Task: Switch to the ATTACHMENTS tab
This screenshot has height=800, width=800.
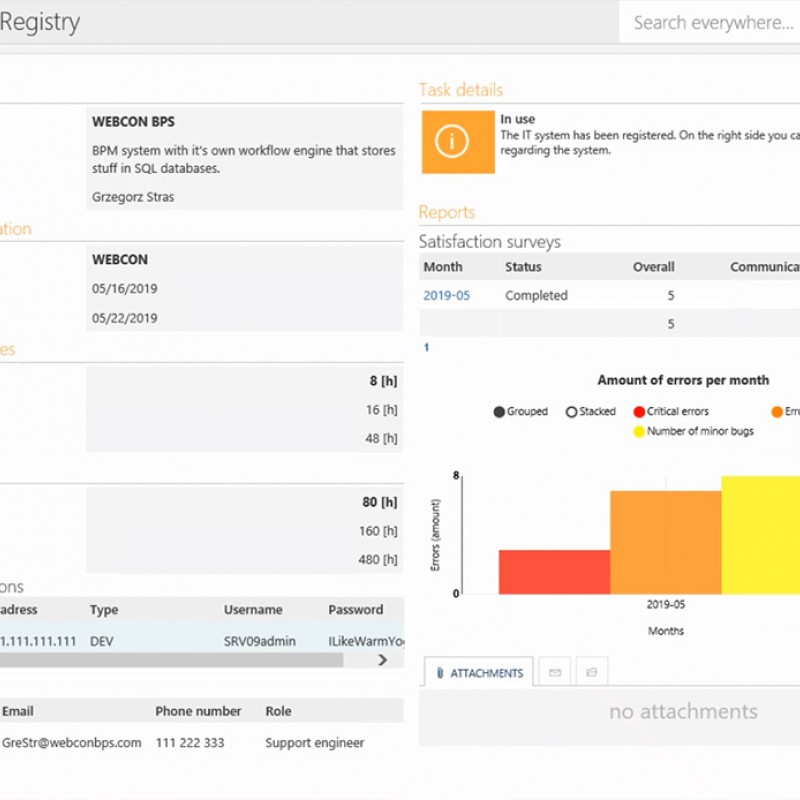Action: (480, 673)
